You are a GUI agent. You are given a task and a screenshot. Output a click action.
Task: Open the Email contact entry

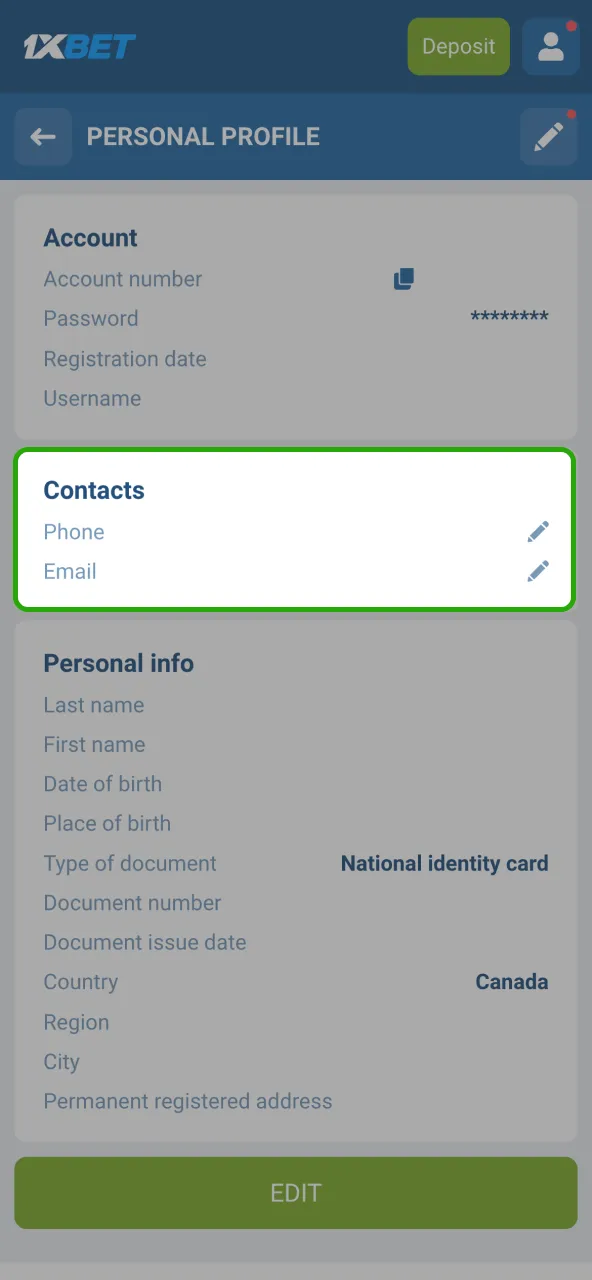point(69,571)
